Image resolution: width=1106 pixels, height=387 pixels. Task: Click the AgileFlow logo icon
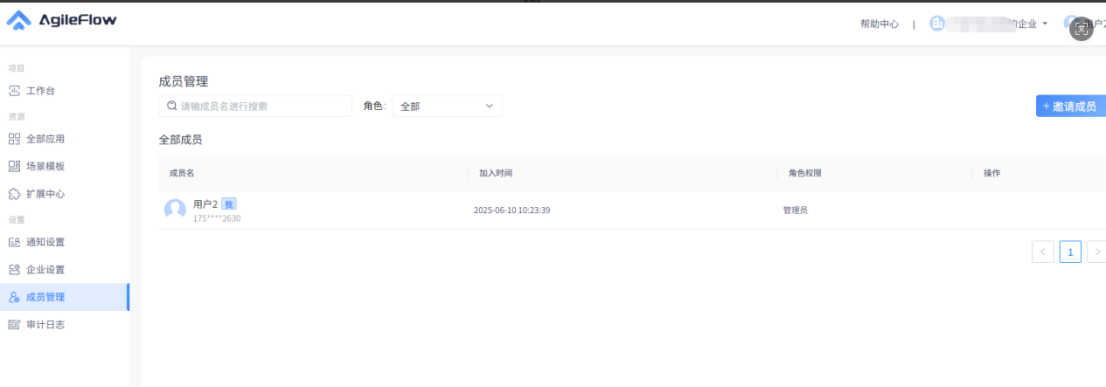pos(18,20)
